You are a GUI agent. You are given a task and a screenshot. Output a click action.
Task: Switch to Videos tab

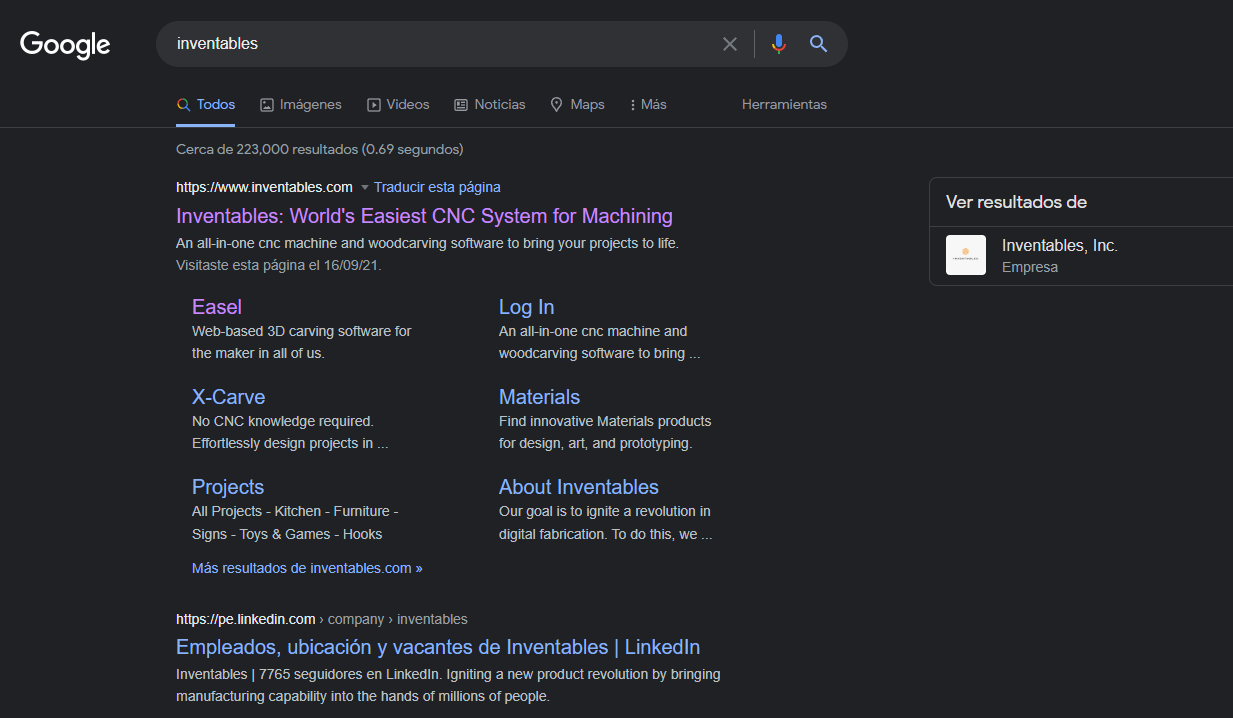(398, 104)
